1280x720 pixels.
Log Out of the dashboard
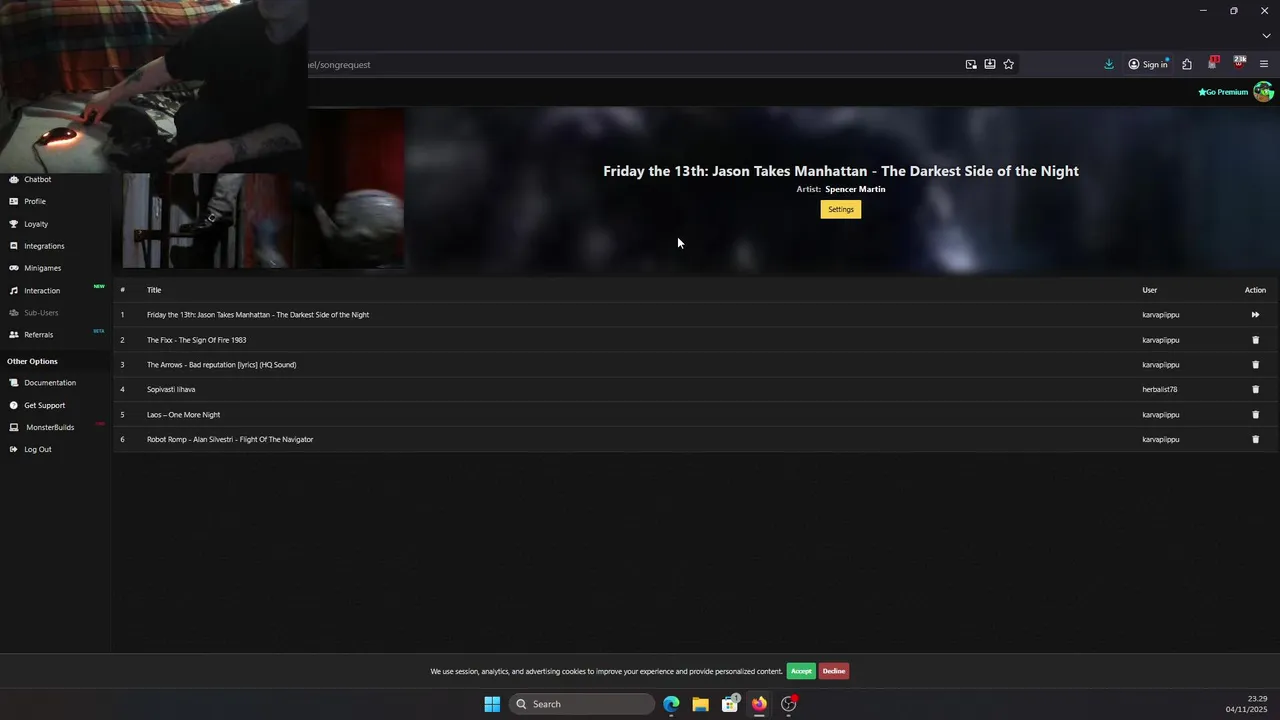[x=38, y=450]
